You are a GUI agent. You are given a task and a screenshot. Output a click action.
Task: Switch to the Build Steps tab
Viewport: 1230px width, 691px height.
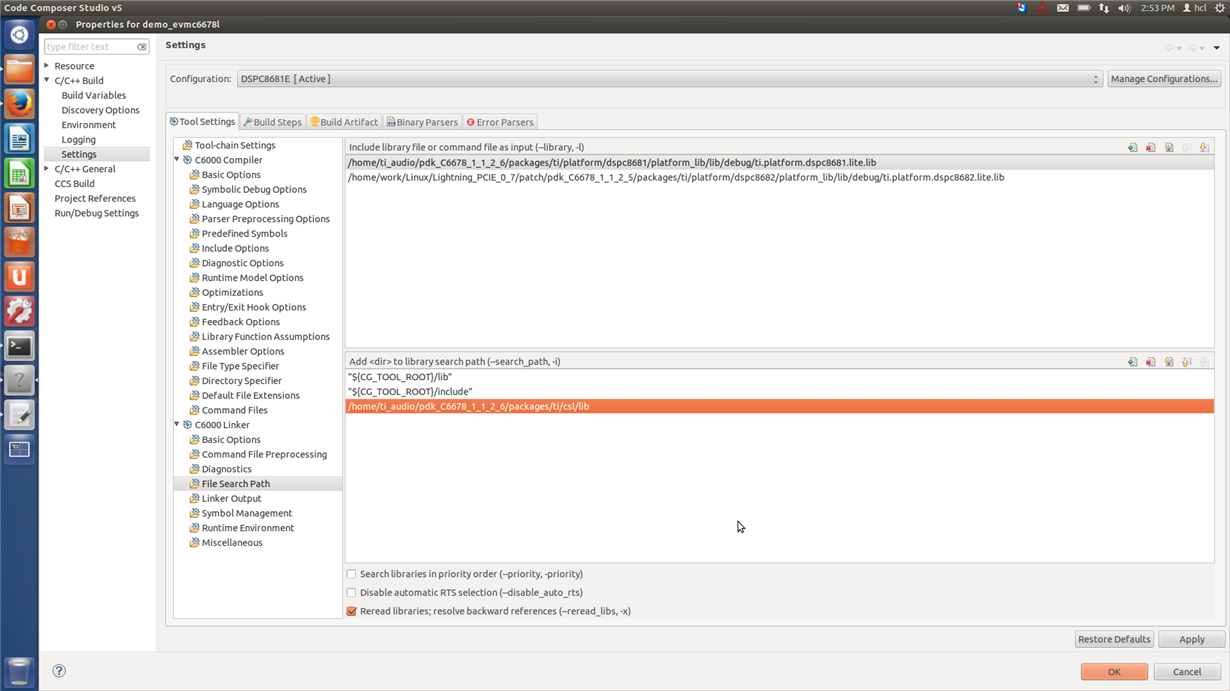(272, 122)
